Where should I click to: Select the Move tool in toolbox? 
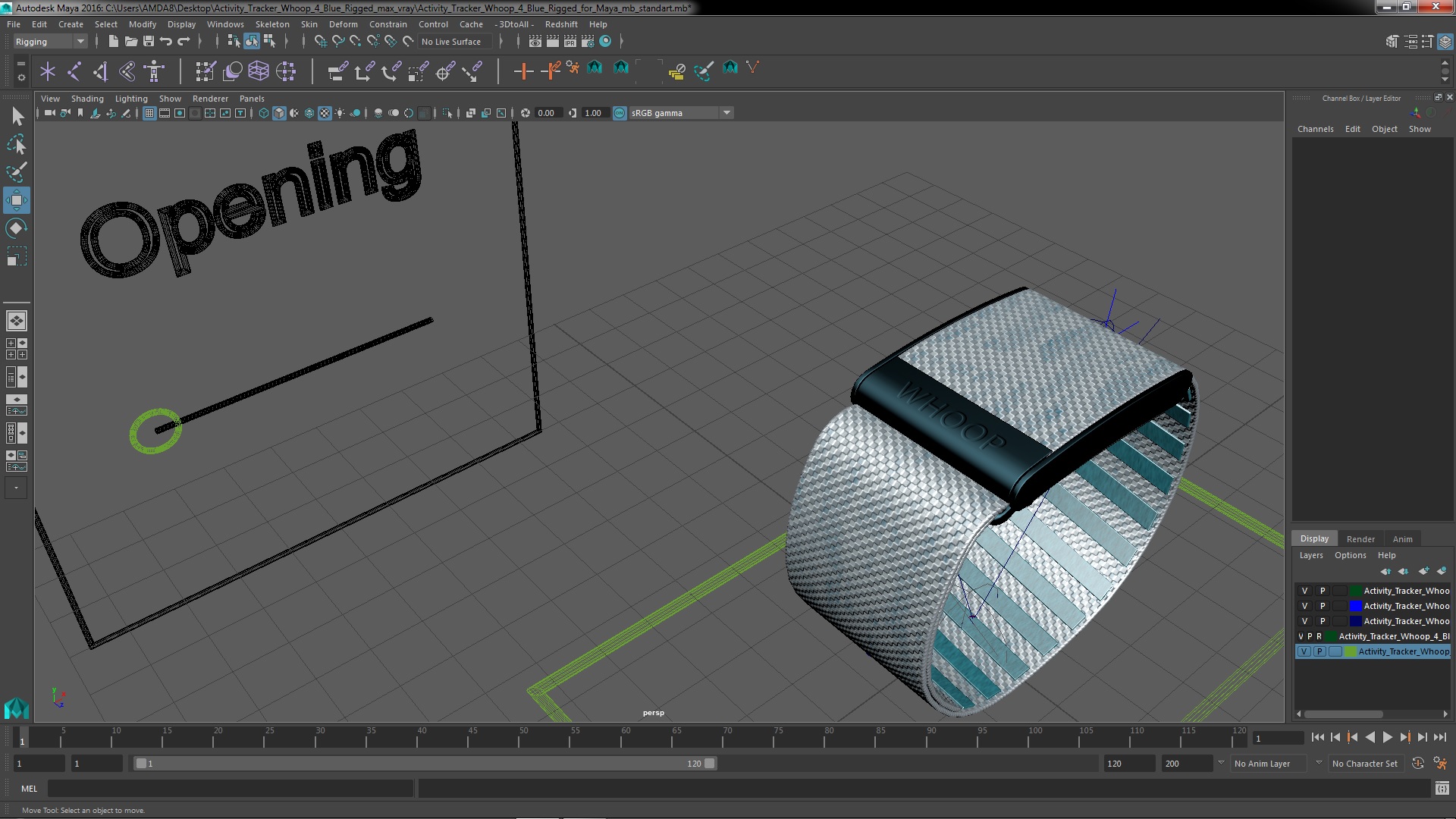16,200
